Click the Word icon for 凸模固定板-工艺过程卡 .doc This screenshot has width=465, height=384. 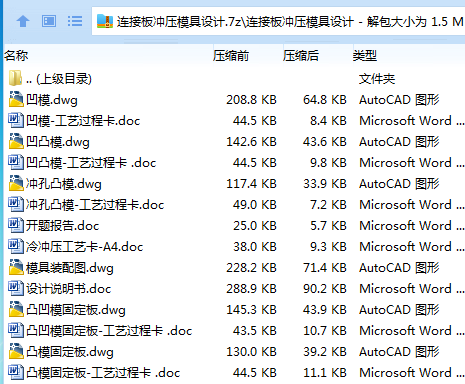point(16,372)
